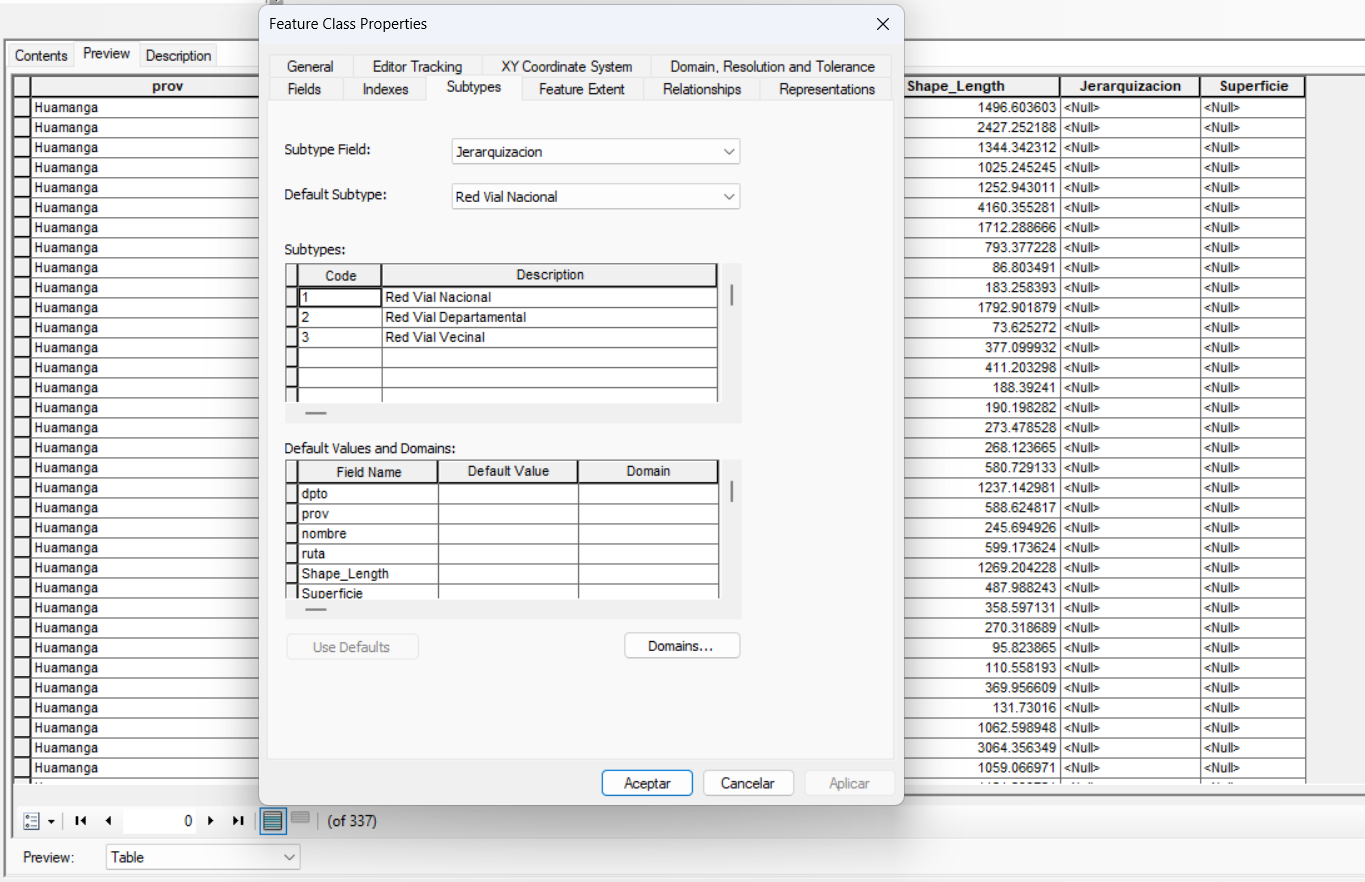The image size is (1365, 882).
Task: Open the Table Options menu icon
Action: 37,821
